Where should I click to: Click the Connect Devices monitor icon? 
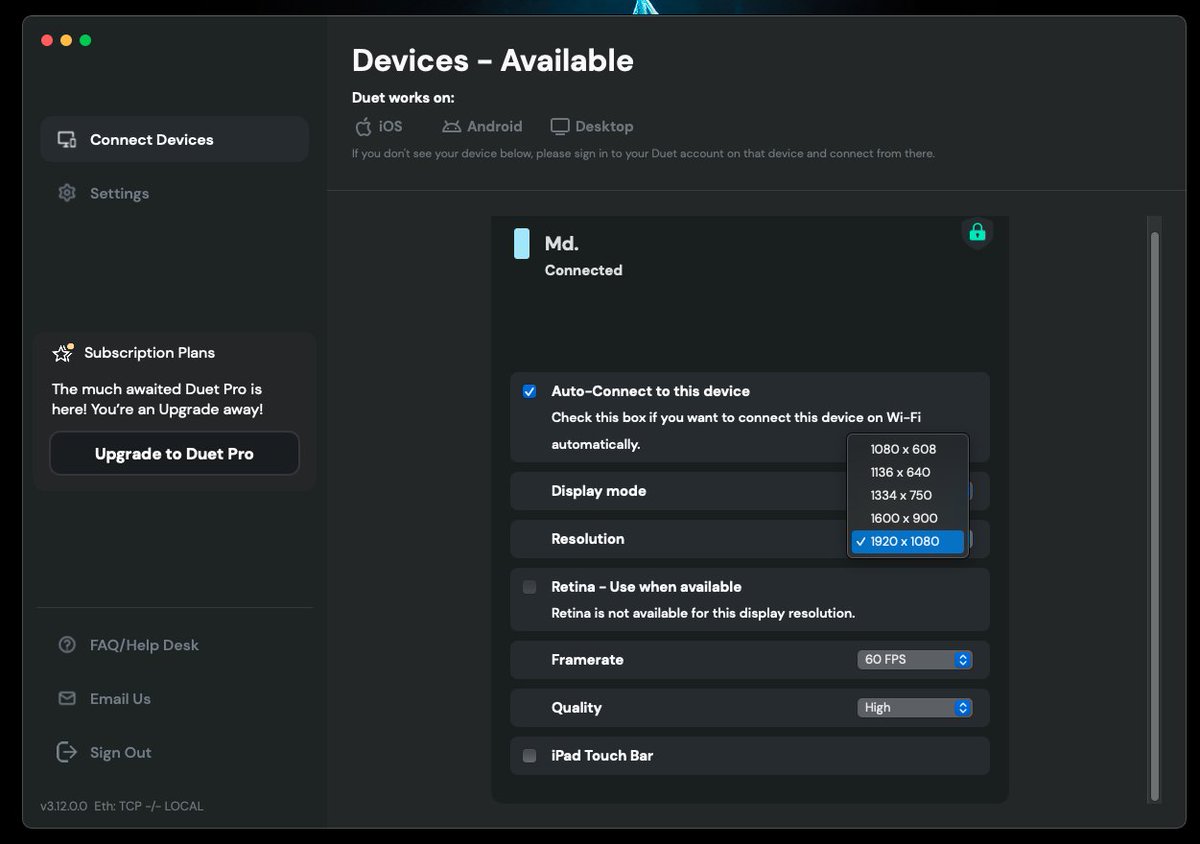tap(67, 140)
